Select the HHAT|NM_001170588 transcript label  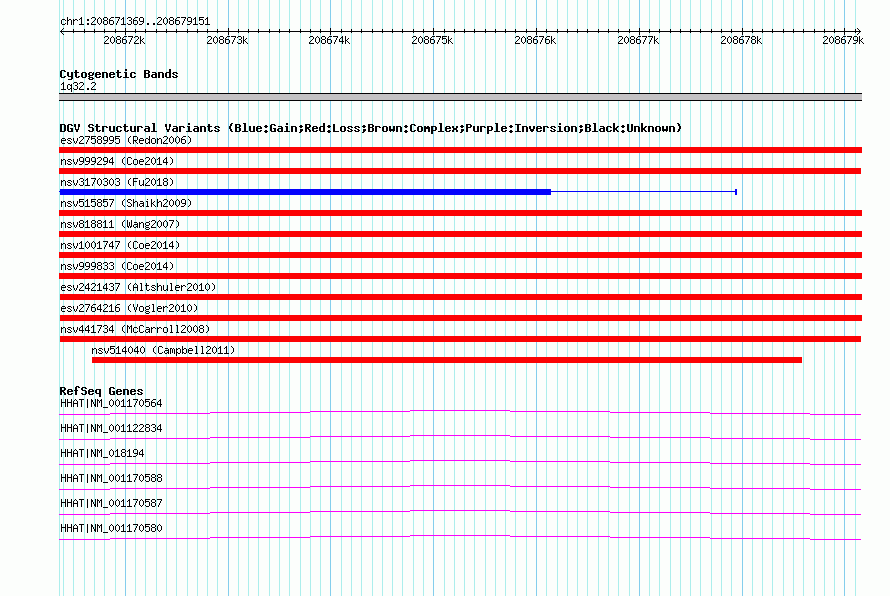pos(111,478)
